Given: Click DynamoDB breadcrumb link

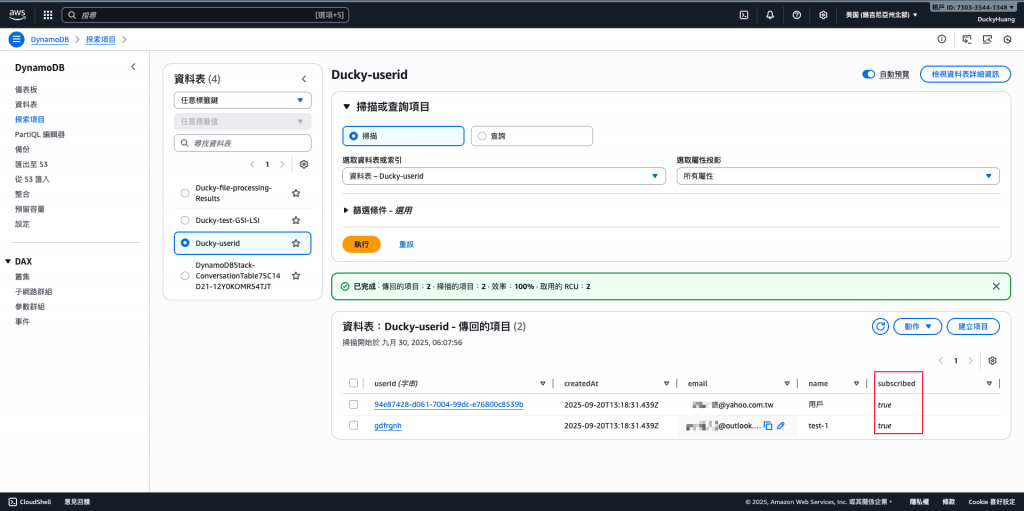Looking at the screenshot, I should (51, 40).
